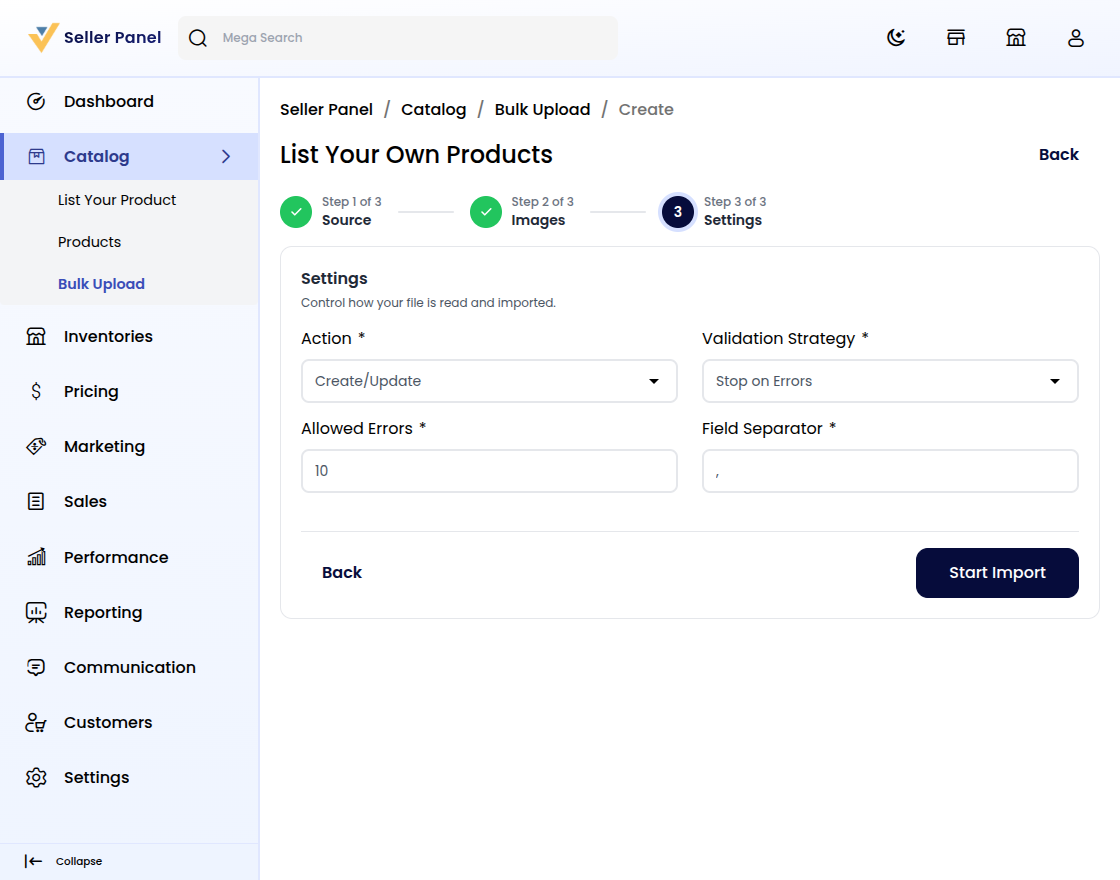Focus the Allowed Errors field
Screen dimensions: 1120x880
489,471
